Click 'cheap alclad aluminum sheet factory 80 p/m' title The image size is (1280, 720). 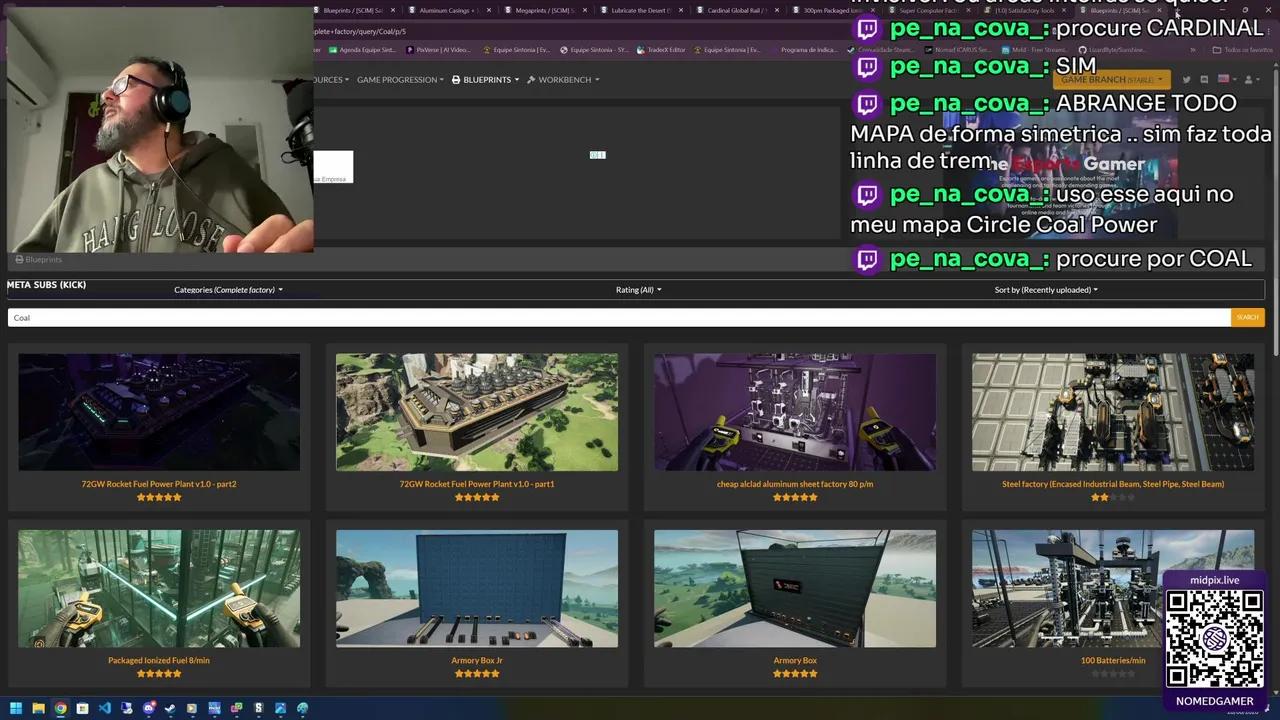(x=795, y=484)
